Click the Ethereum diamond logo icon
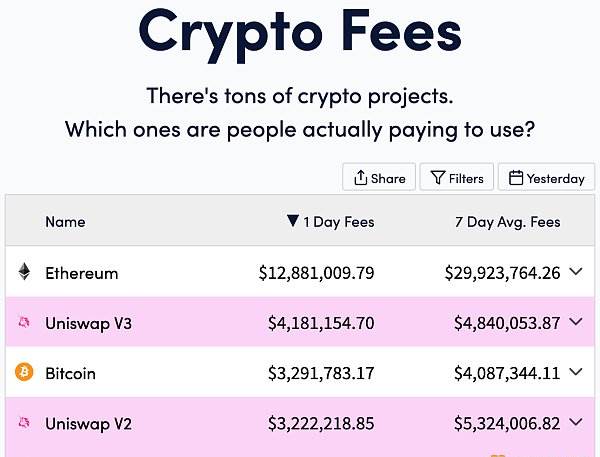The width and height of the screenshot is (600, 457). [x=24, y=271]
